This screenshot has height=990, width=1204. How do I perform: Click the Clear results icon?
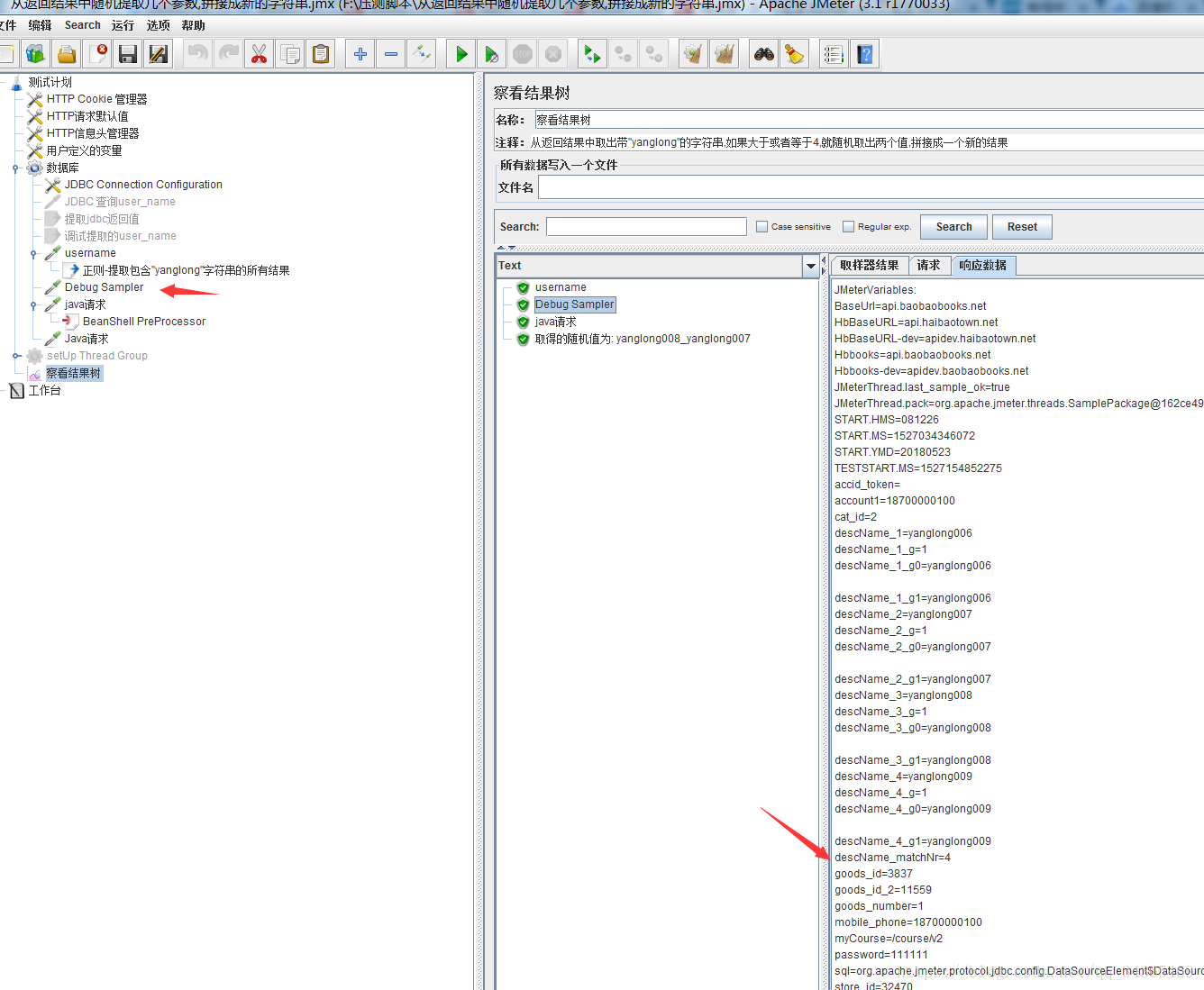click(x=694, y=54)
